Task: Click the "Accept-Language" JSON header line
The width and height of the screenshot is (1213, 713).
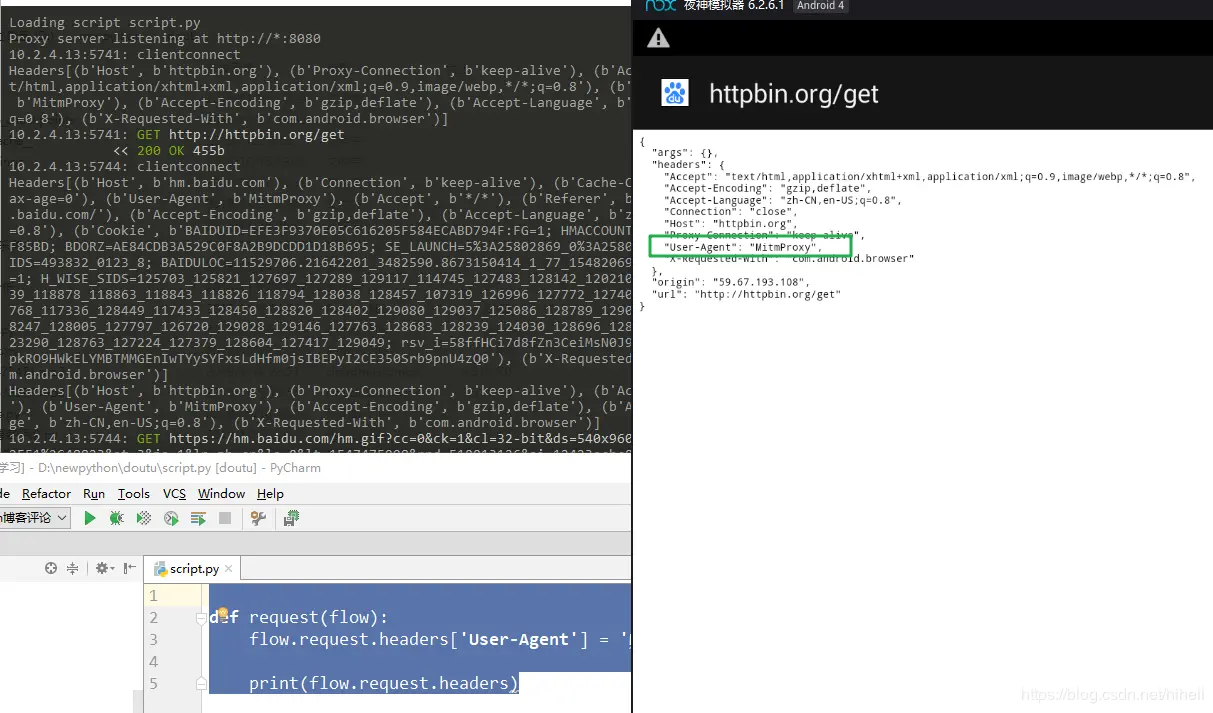Action: [782, 200]
